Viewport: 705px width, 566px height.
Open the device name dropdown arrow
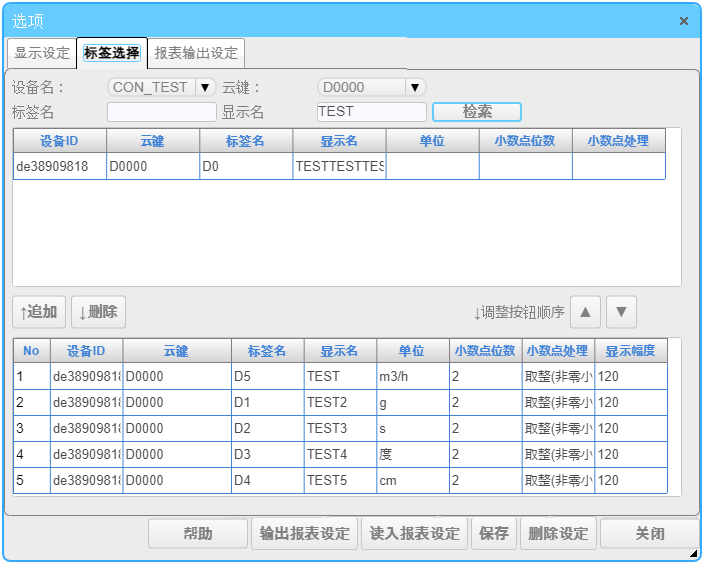(x=205, y=88)
